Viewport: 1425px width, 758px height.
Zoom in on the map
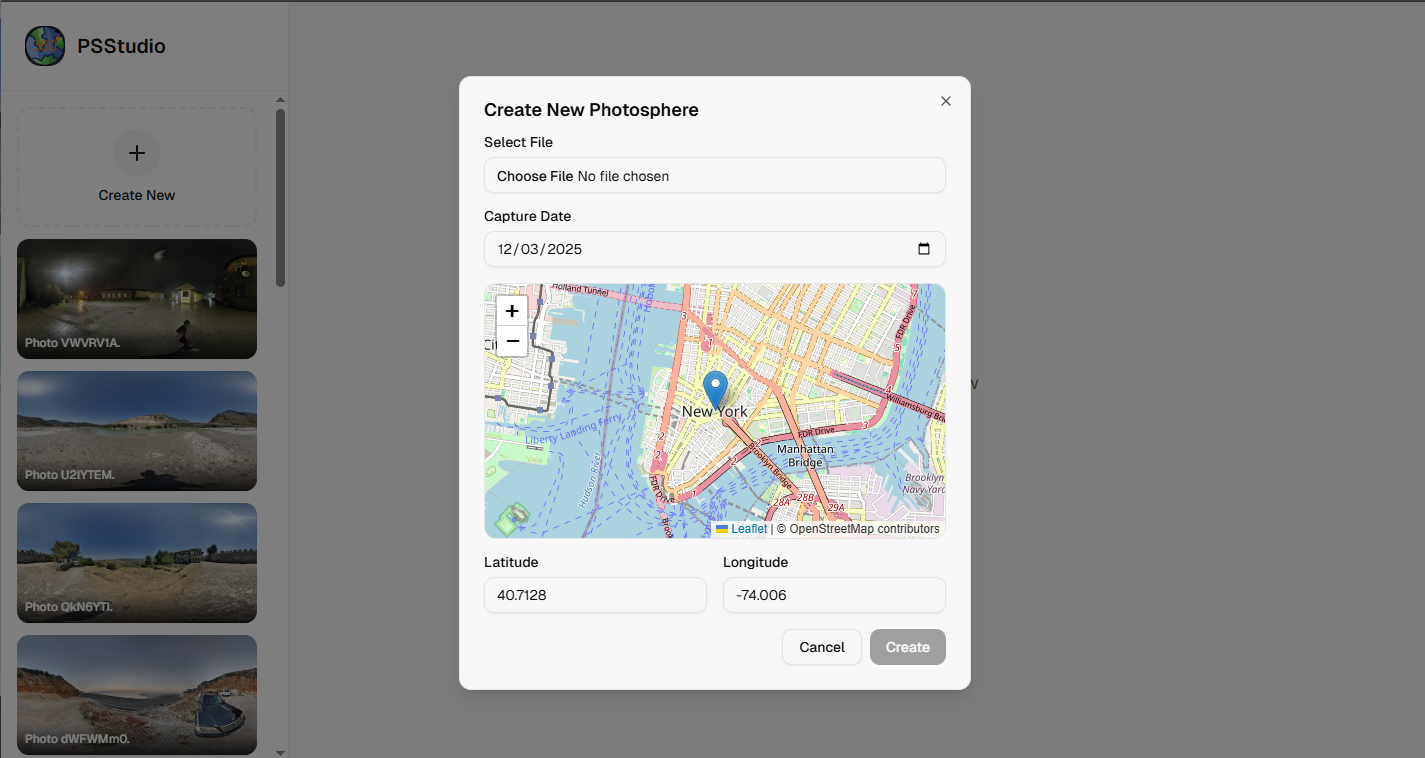pos(512,311)
